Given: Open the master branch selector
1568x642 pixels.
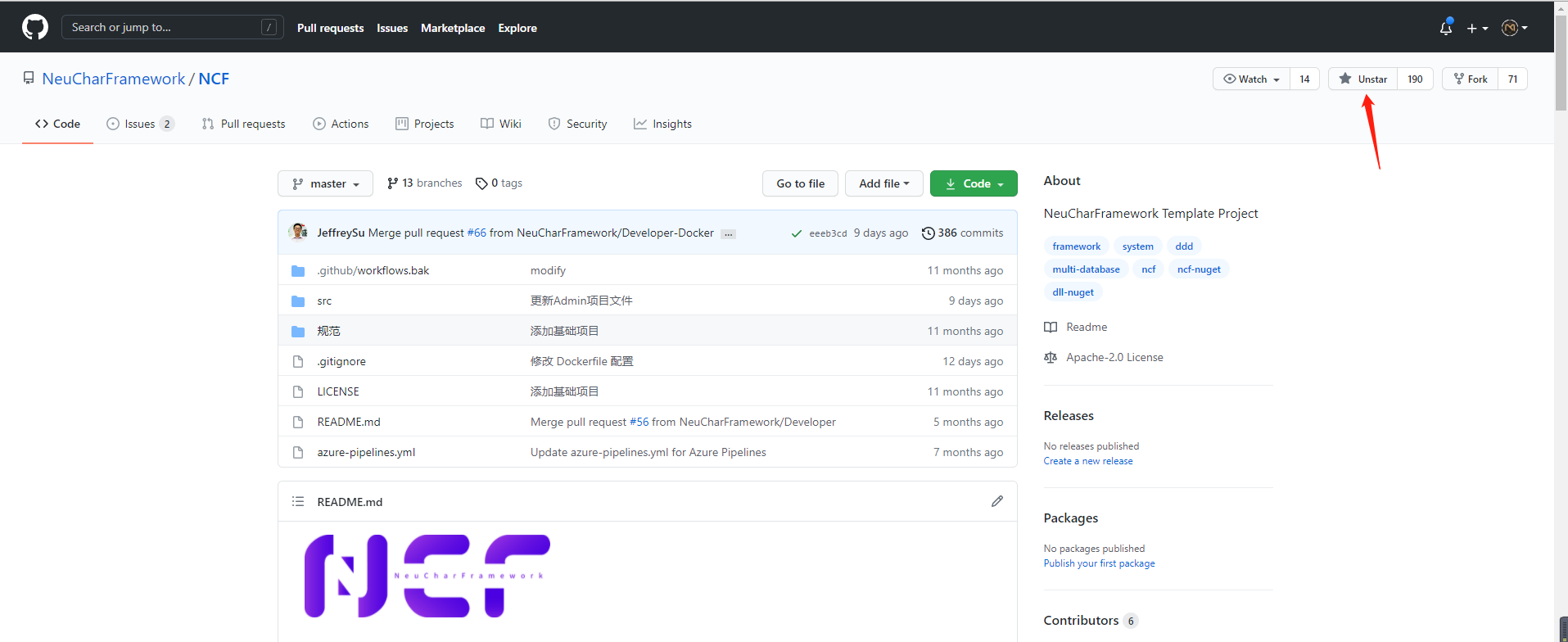Looking at the screenshot, I should (x=325, y=183).
